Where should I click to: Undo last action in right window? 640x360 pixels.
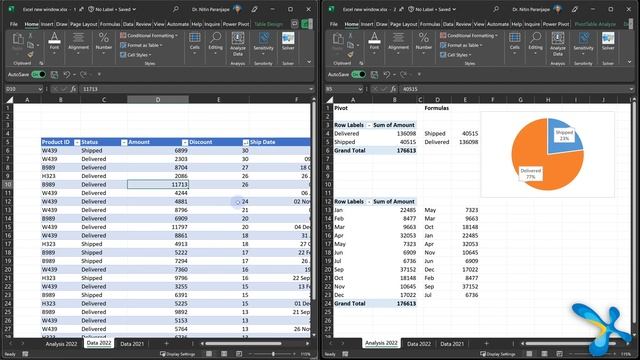387,75
